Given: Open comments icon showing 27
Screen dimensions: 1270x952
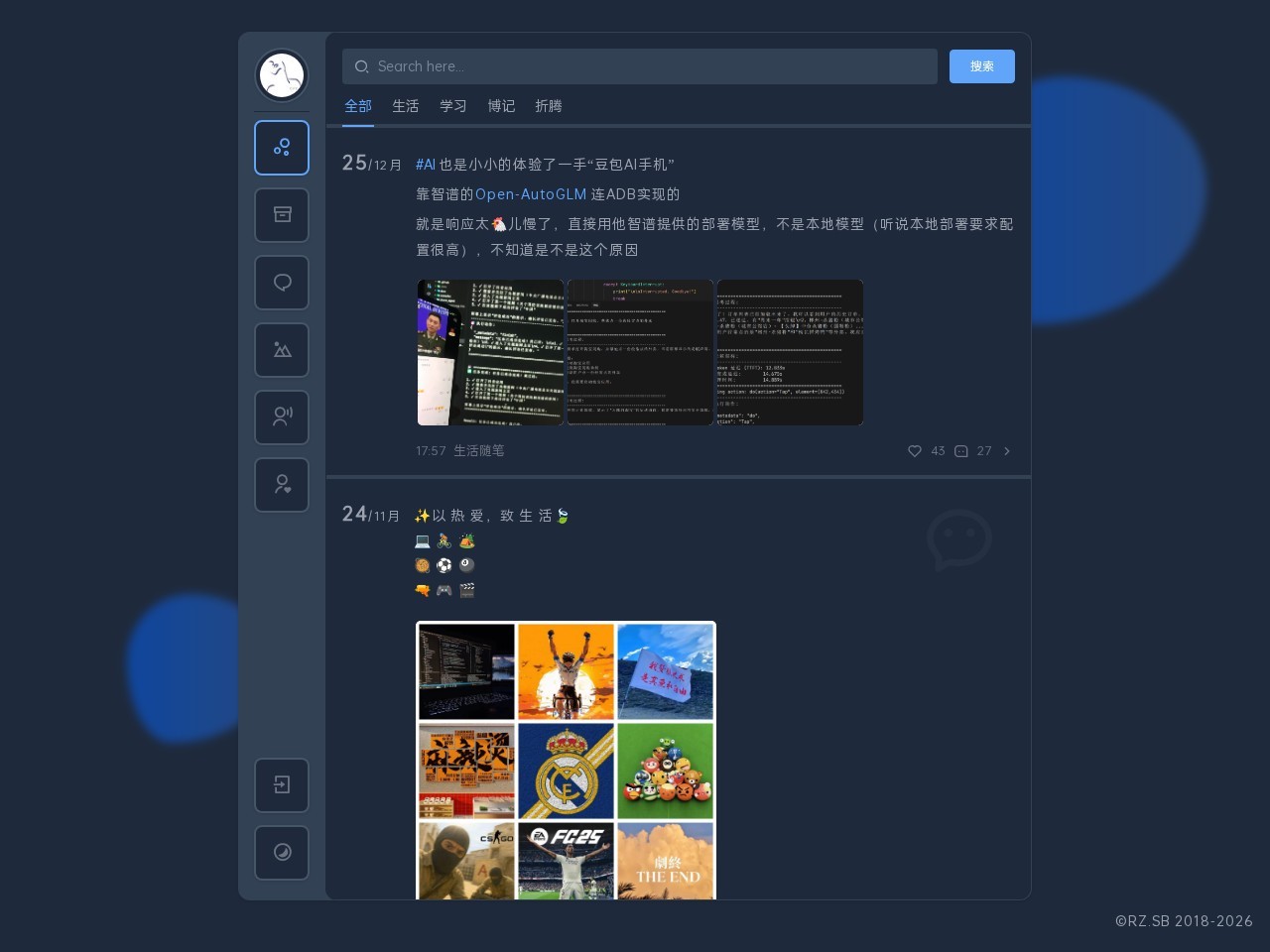Looking at the screenshot, I should 961,451.
